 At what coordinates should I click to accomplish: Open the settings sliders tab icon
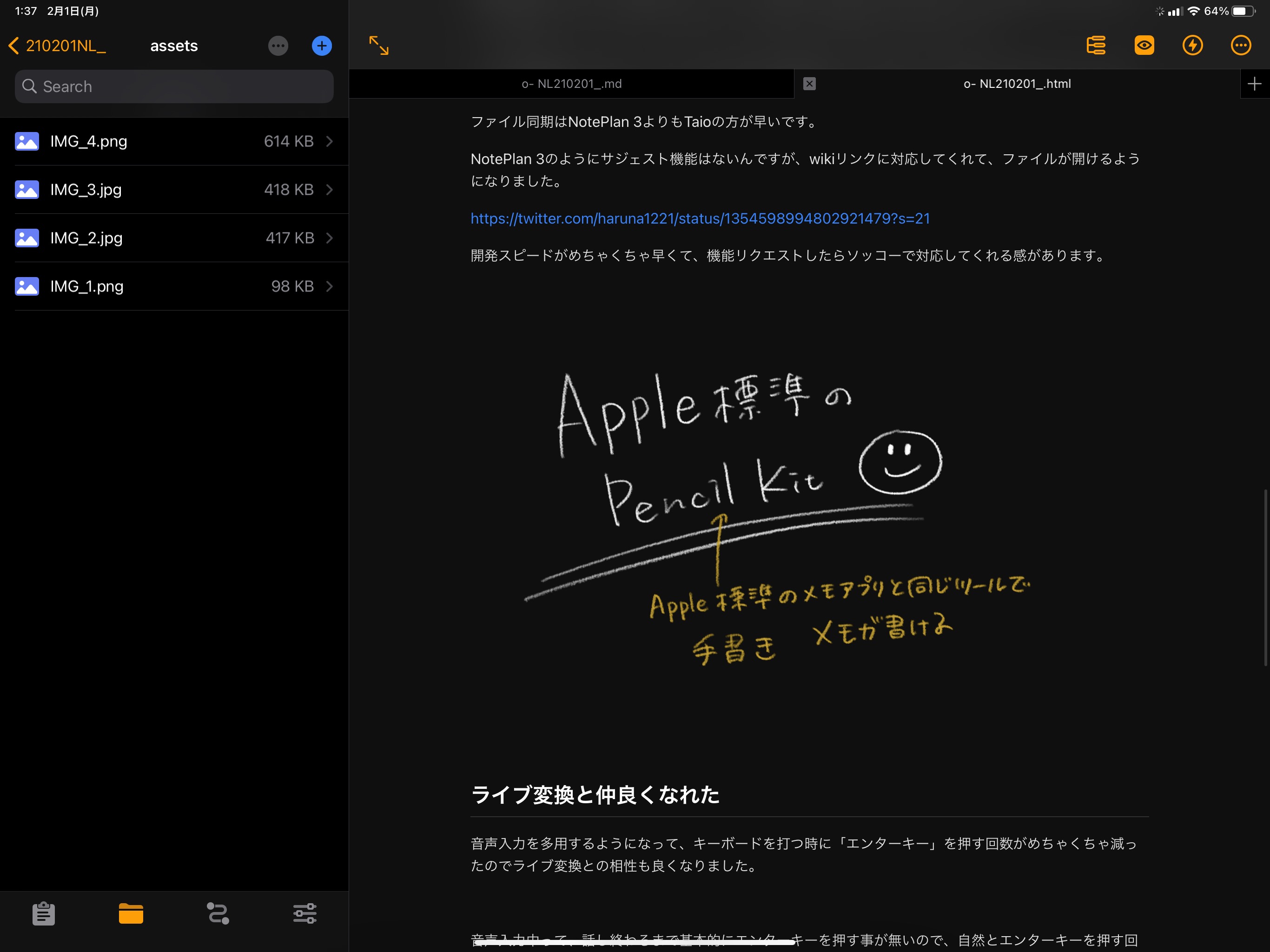tap(305, 913)
